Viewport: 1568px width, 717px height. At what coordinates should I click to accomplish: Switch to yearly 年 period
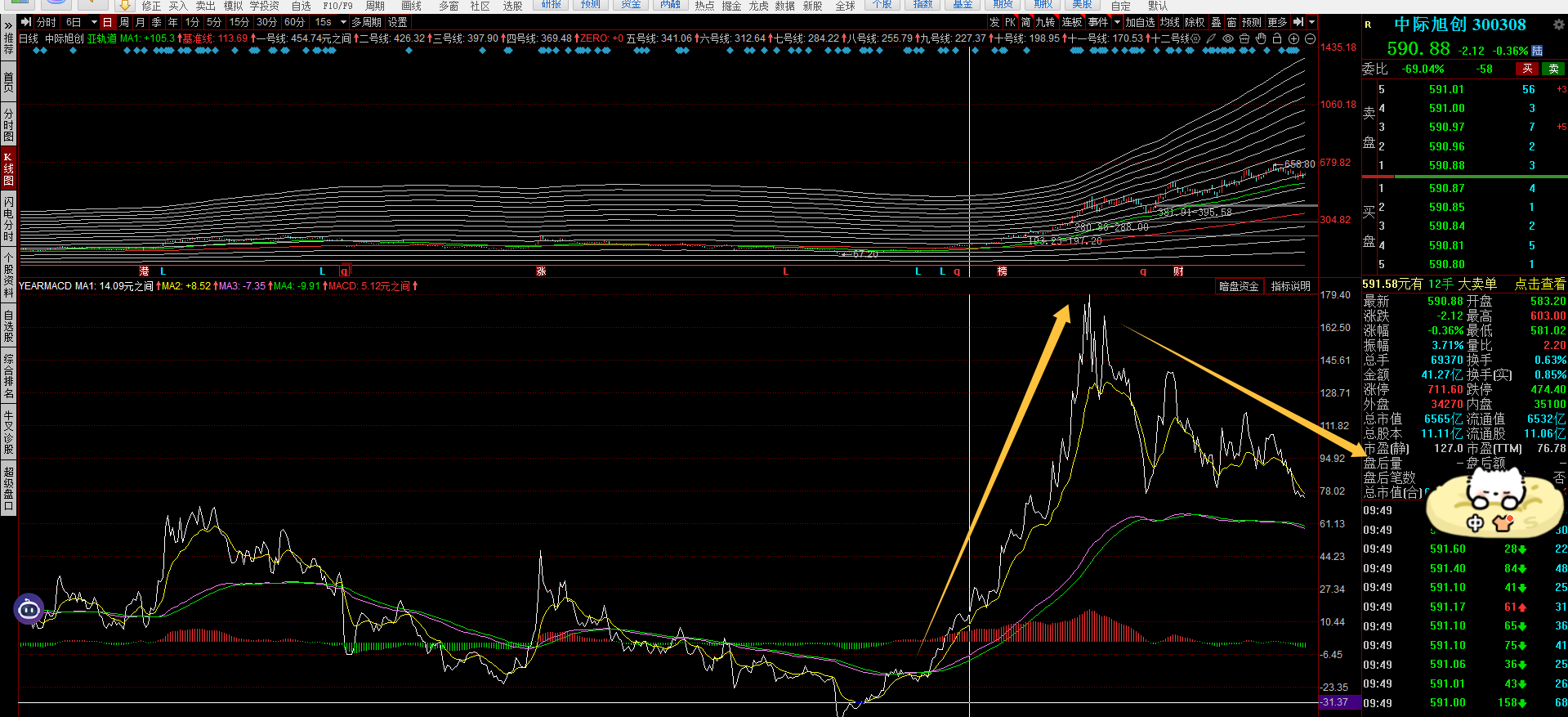tap(173, 22)
